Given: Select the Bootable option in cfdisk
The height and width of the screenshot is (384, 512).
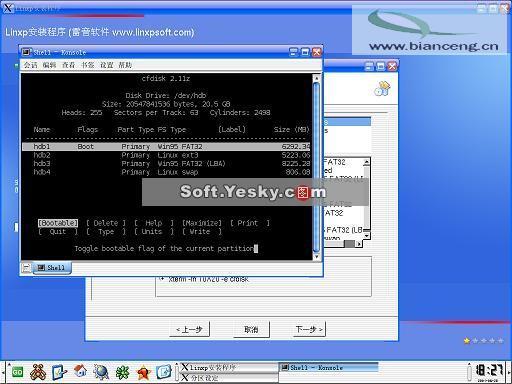Looking at the screenshot, I should (x=58, y=223).
